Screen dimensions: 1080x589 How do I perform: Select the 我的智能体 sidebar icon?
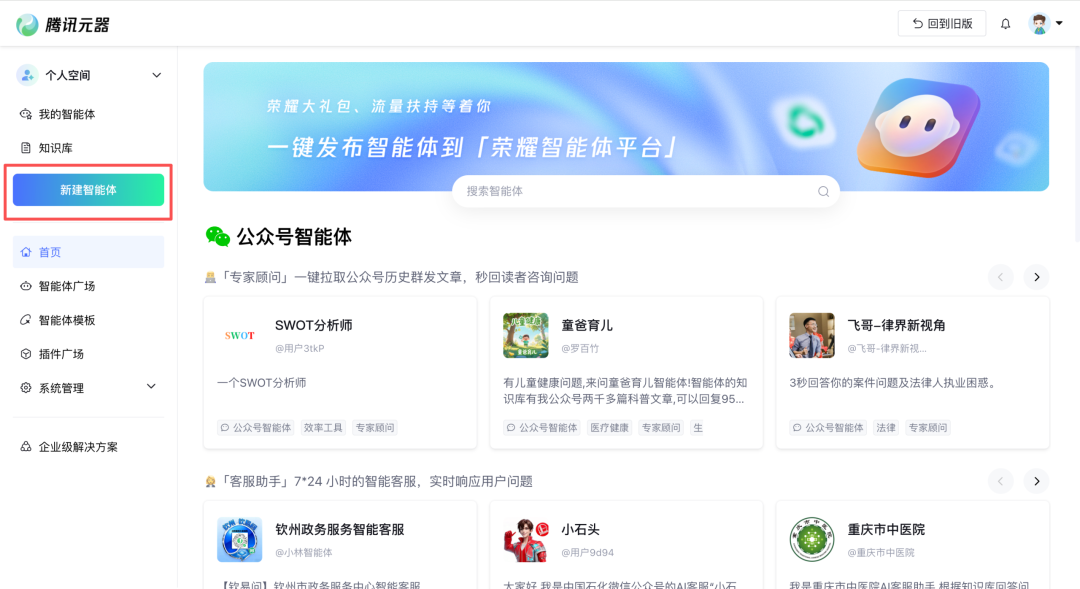coord(24,114)
